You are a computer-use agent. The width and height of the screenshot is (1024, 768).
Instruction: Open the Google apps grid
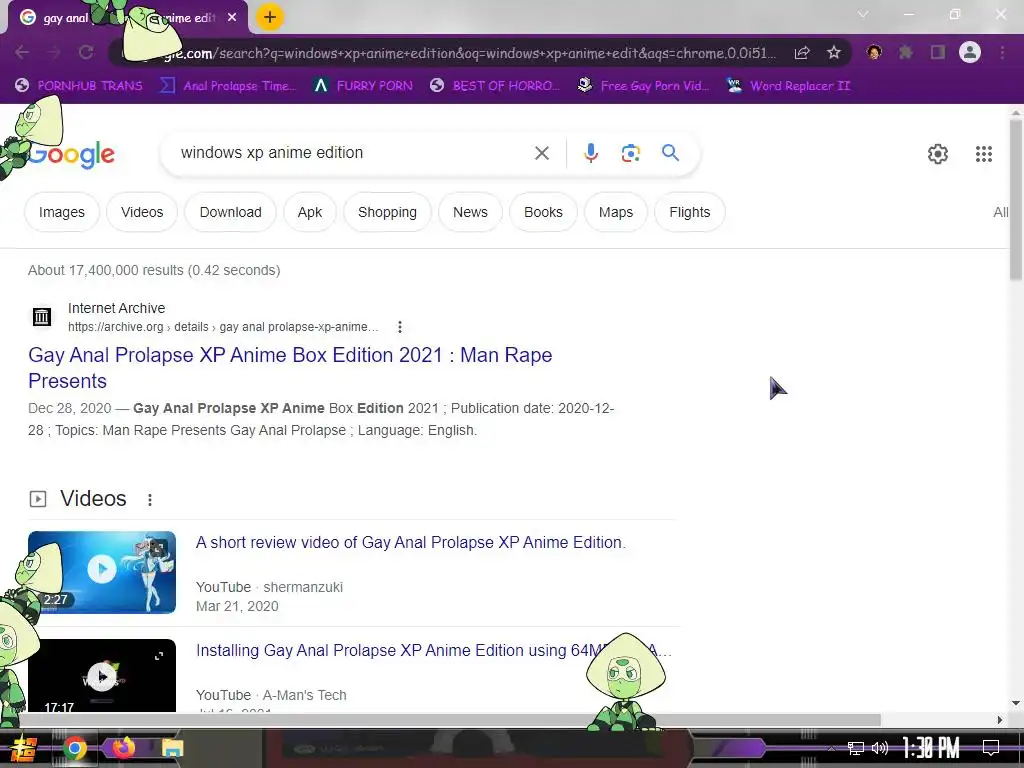point(984,154)
